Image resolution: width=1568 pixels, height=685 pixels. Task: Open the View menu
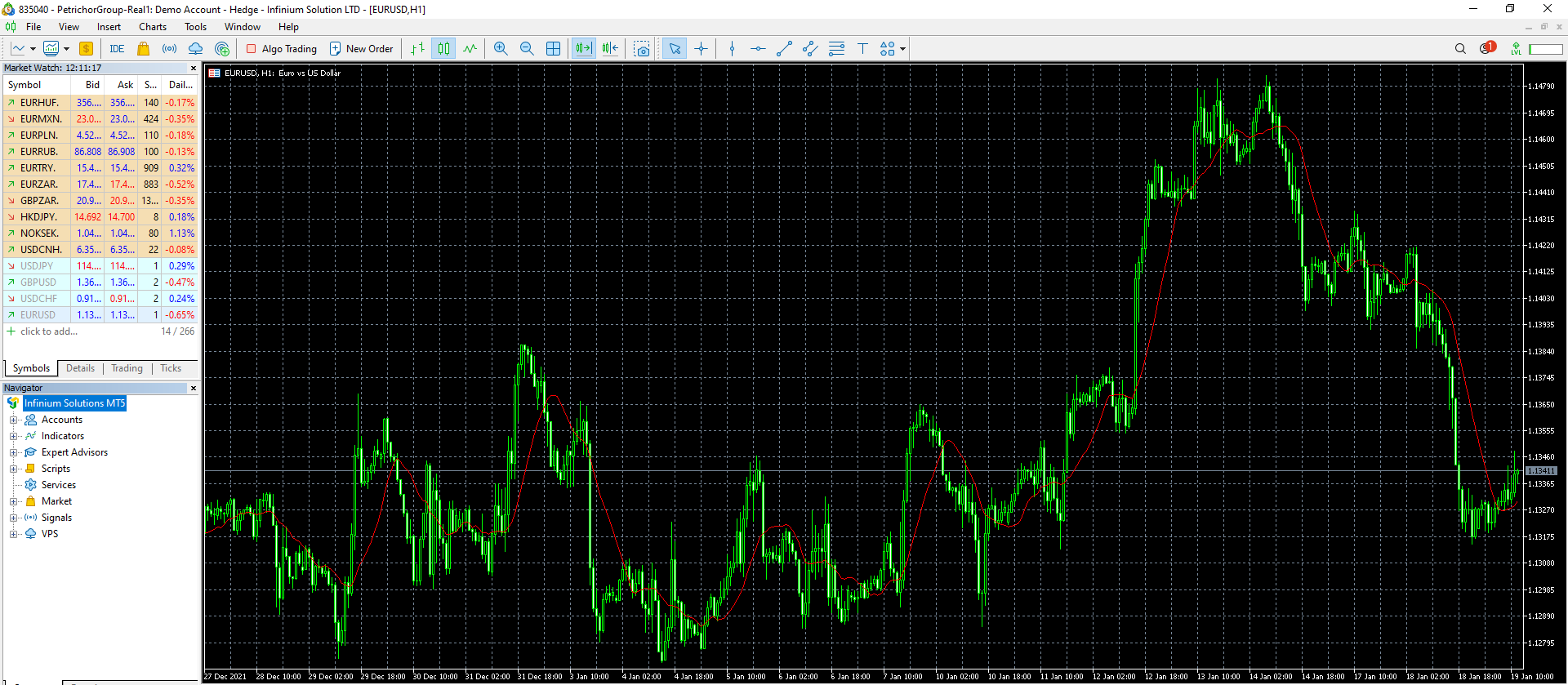69,27
